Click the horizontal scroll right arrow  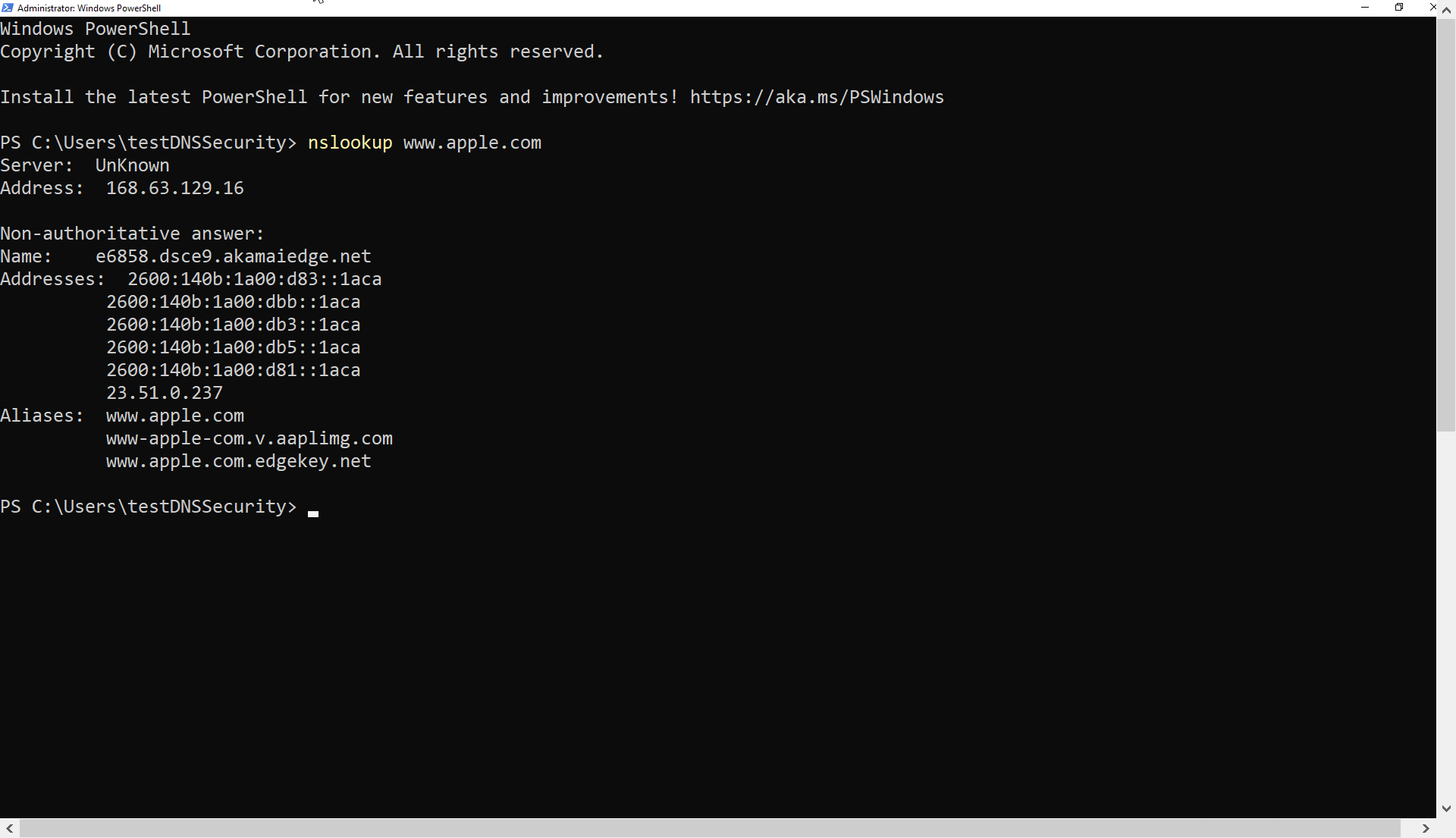click(x=1426, y=828)
